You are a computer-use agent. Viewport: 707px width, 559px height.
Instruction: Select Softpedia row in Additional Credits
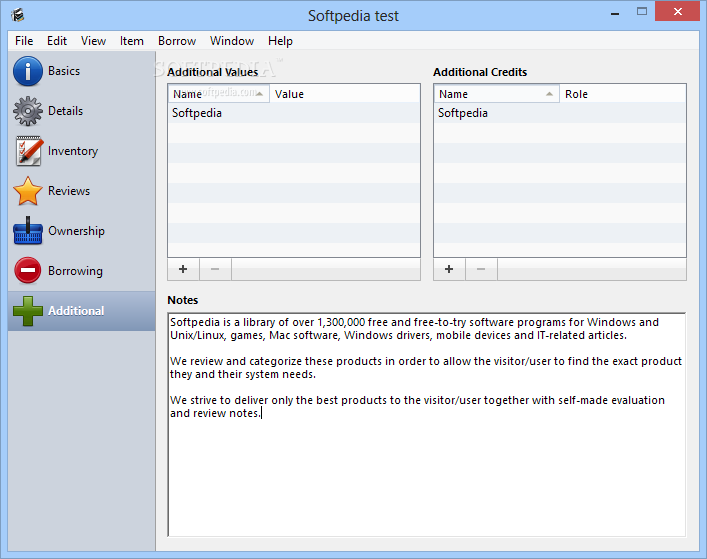[560, 113]
